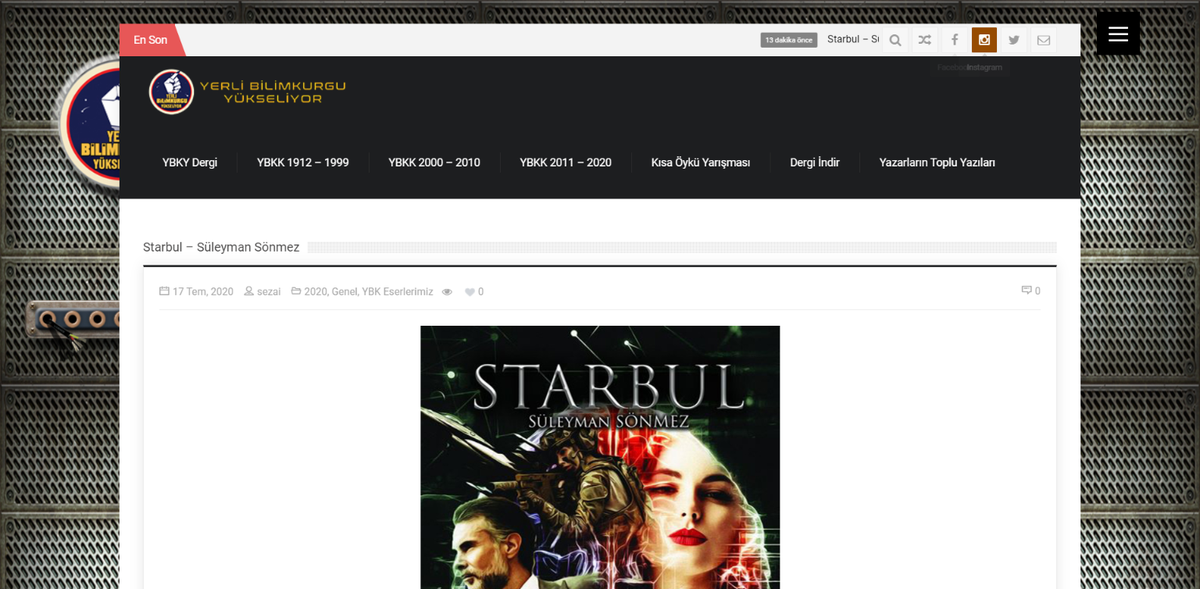Click the 17 Tem, 2020 date
Image resolution: width=1200 pixels, height=589 pixels.
pos(203,292)
